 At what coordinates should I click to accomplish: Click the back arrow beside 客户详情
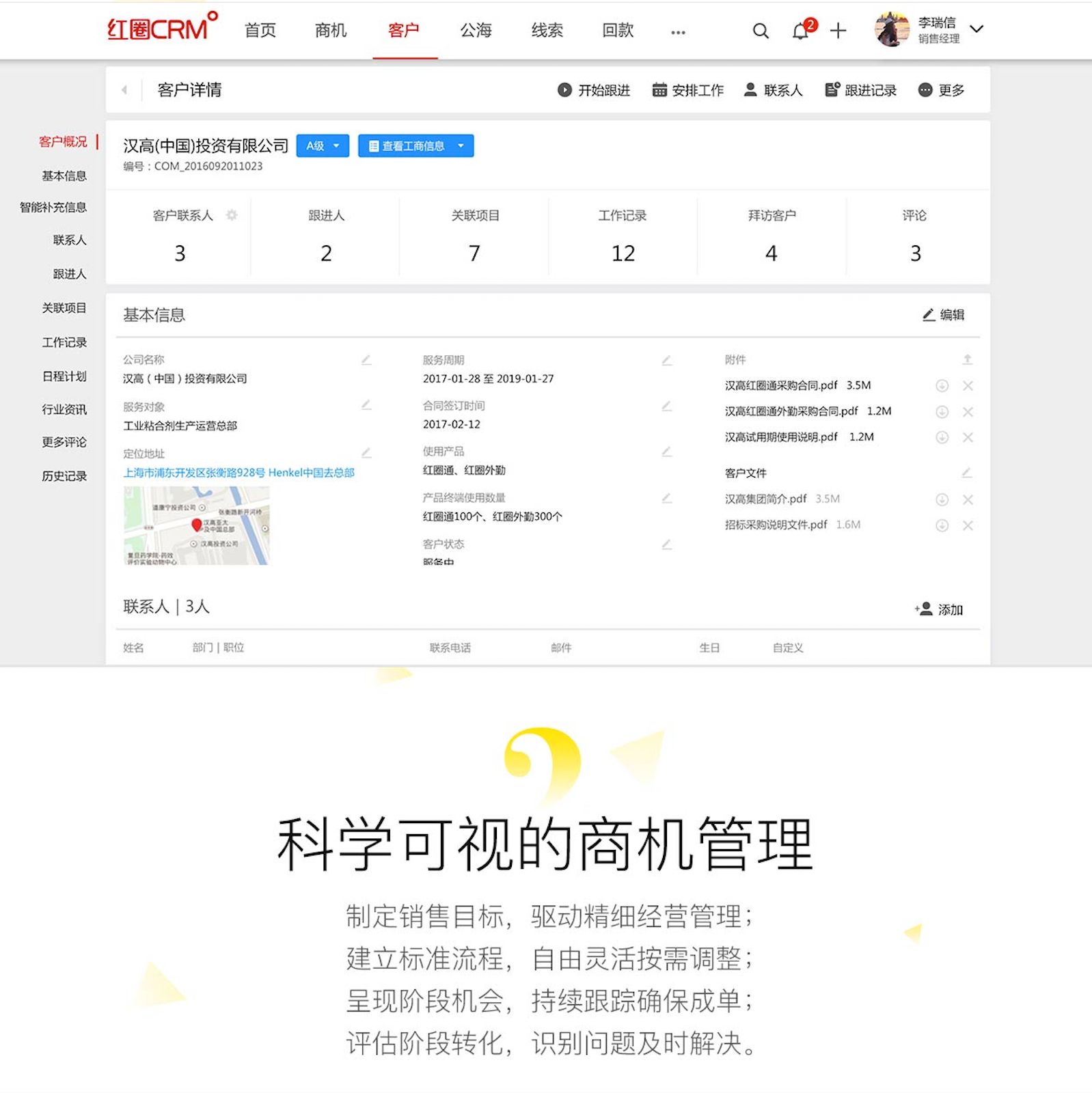coord(124,89)
